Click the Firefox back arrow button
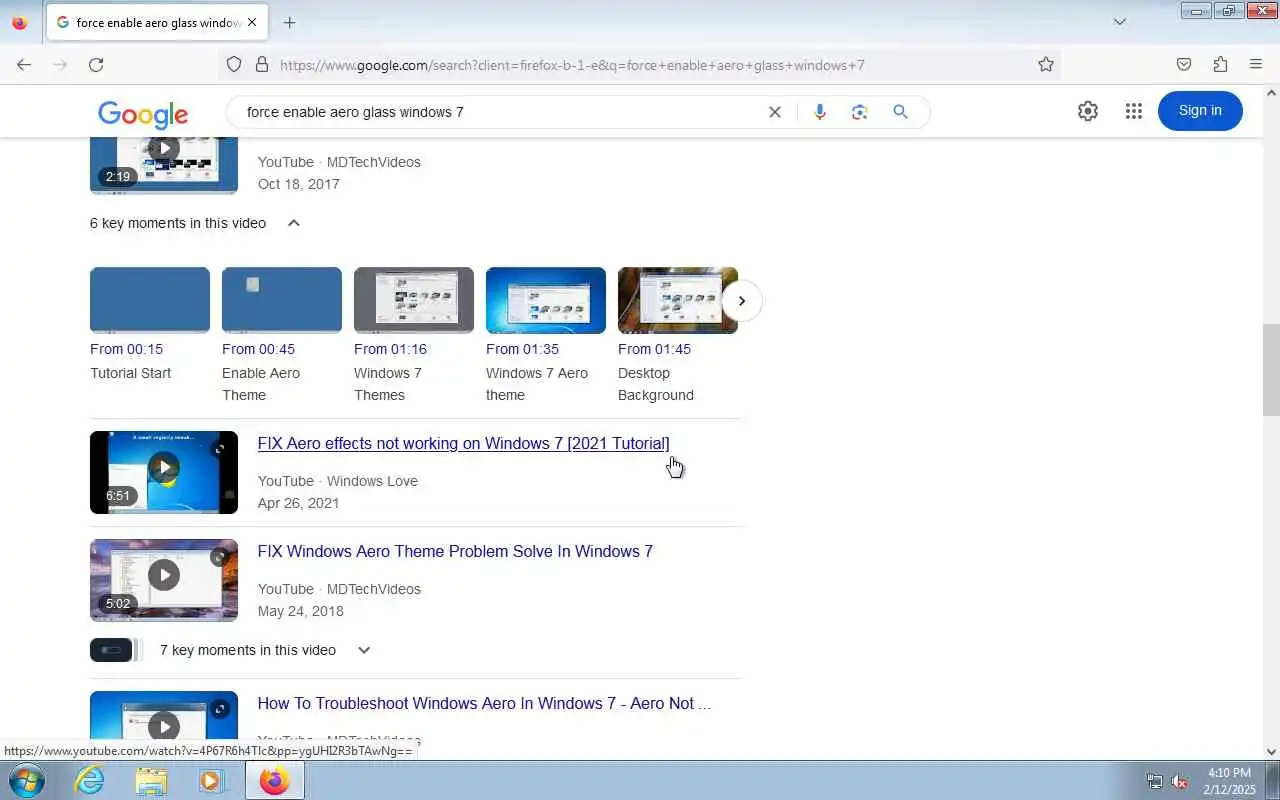Screen dimensions: 1280x800 coord(24,65)
